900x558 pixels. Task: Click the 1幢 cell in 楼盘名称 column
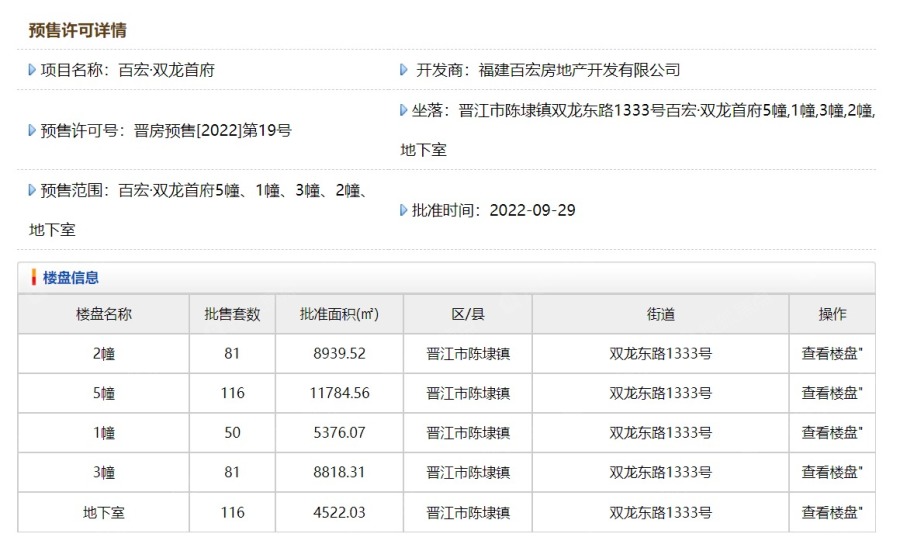tap(104, 433)
